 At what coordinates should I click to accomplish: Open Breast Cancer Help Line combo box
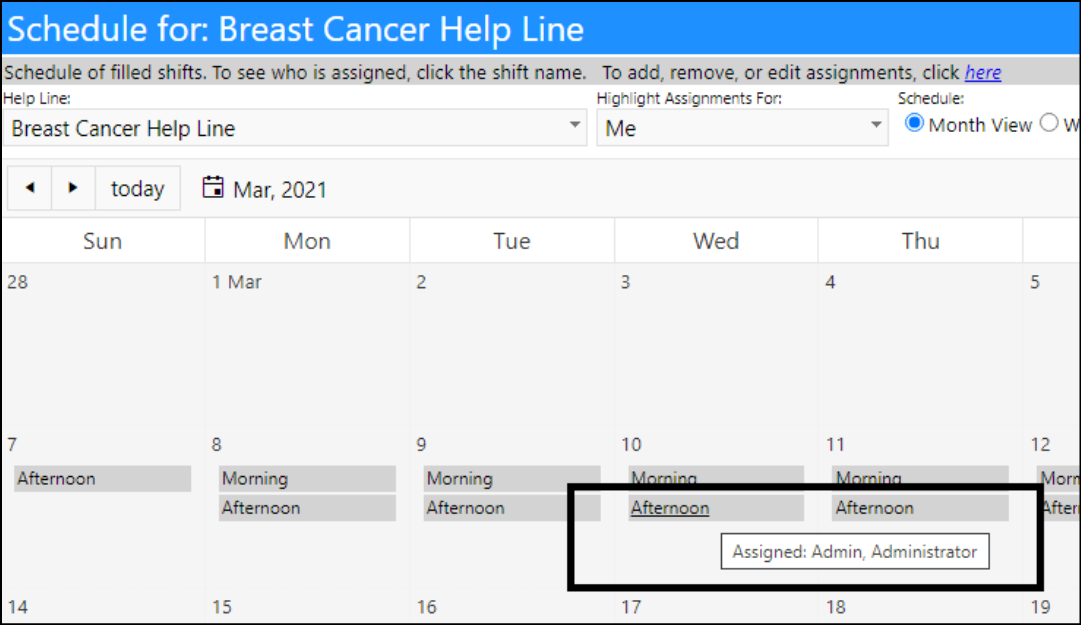[295, 127]
